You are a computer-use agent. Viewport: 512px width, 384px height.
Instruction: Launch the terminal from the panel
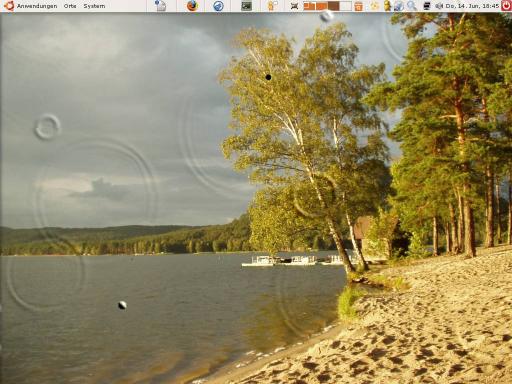point(246,6)
